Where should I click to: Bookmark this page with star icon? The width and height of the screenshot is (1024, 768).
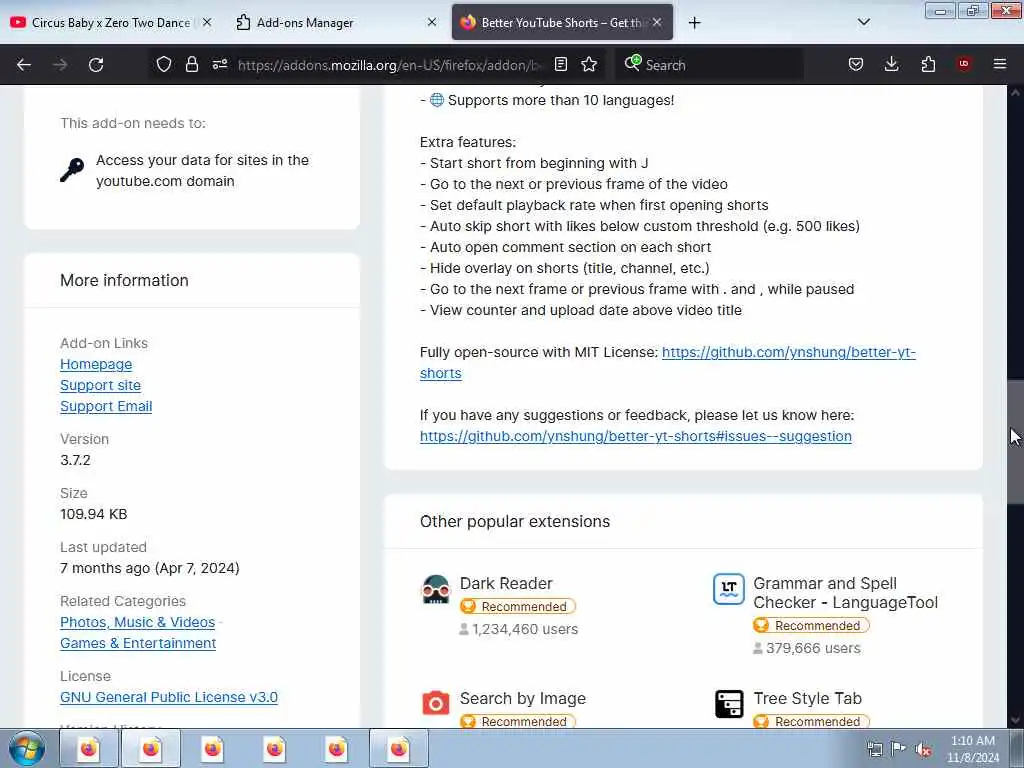pyautogui.click(x=589, y=64)
